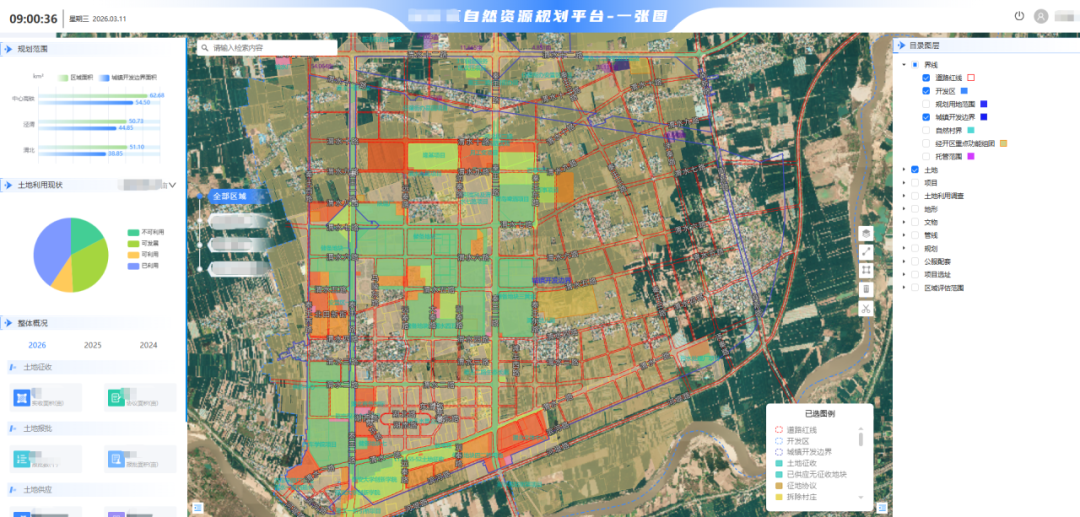This screenshot has width=1080, height=517.
Task: Select the scissors clip tool
Action: (x=866, y=308)
